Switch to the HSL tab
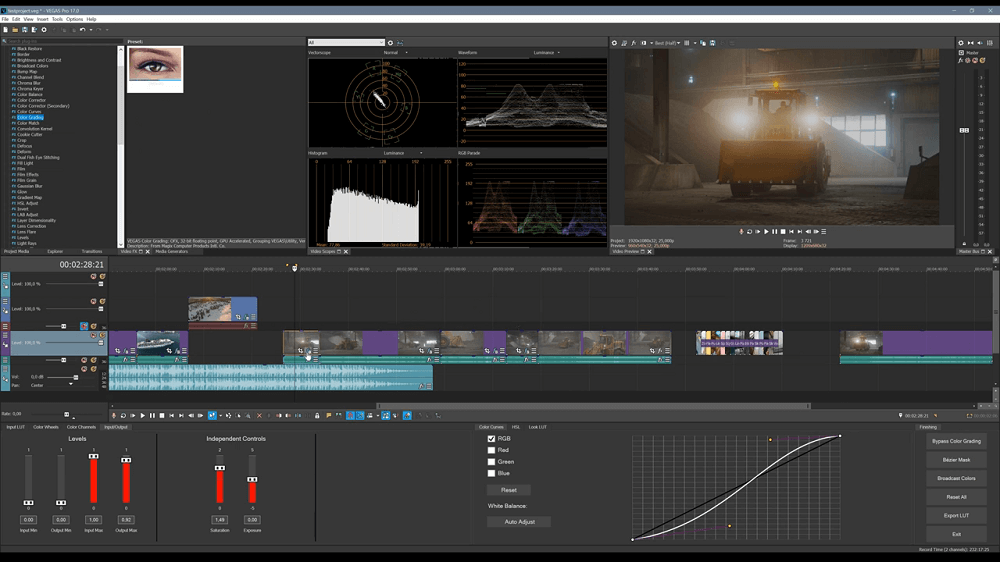Viewport: 1000px width, 562px height. (516, 427)
